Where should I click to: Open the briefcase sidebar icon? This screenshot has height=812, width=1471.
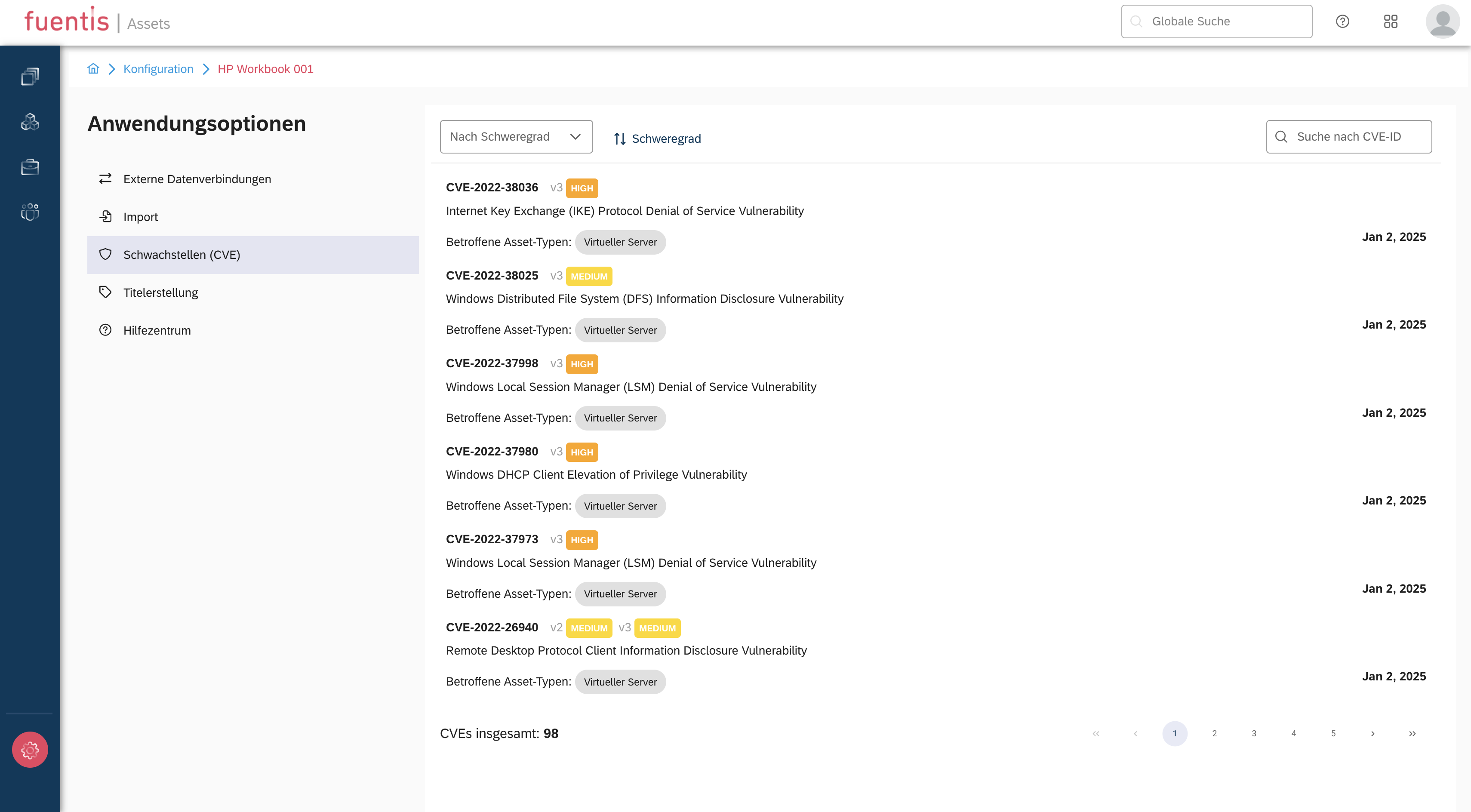click(30, 167)
